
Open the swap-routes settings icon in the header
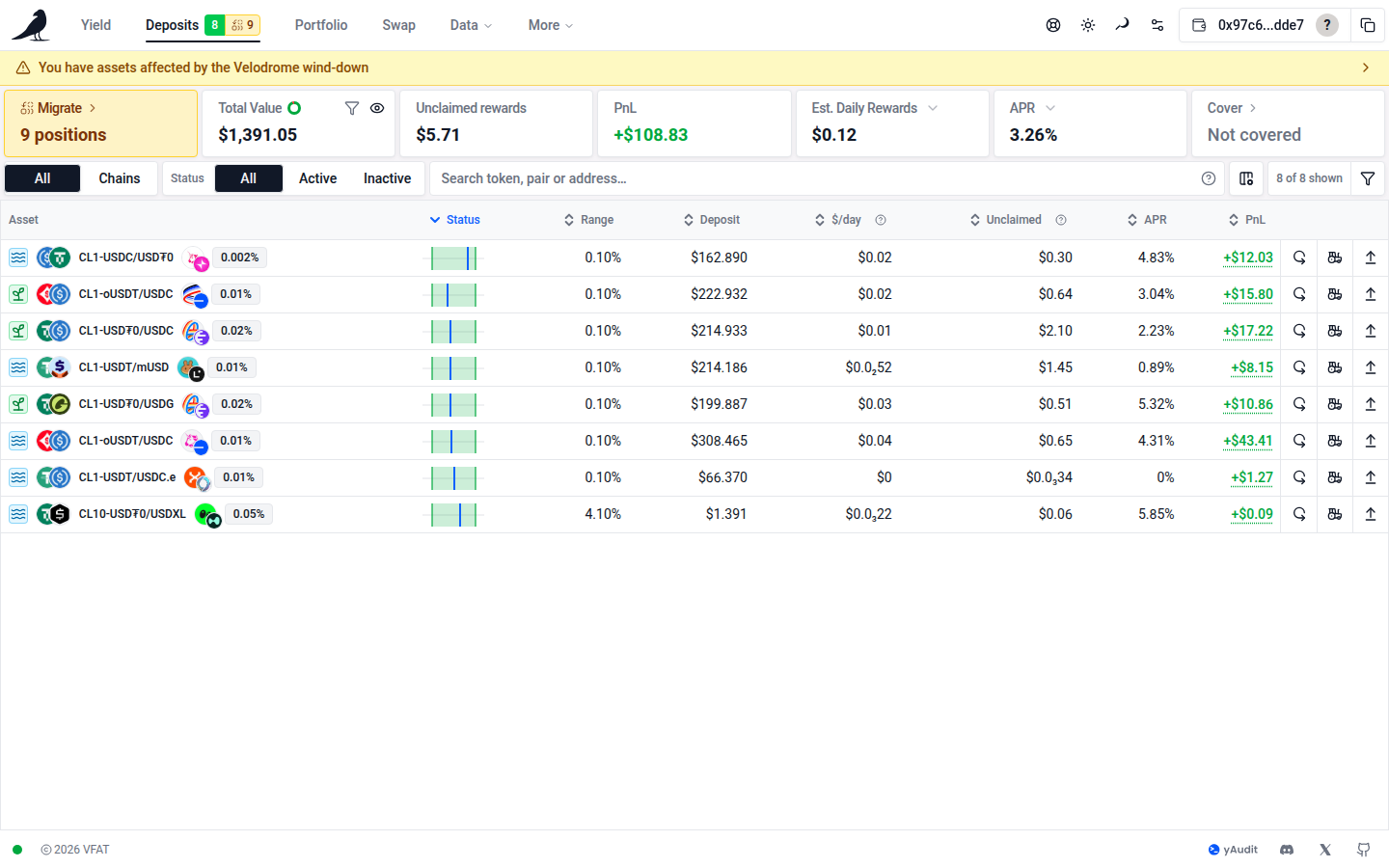pyautogui.click(x=1157, y=25)
